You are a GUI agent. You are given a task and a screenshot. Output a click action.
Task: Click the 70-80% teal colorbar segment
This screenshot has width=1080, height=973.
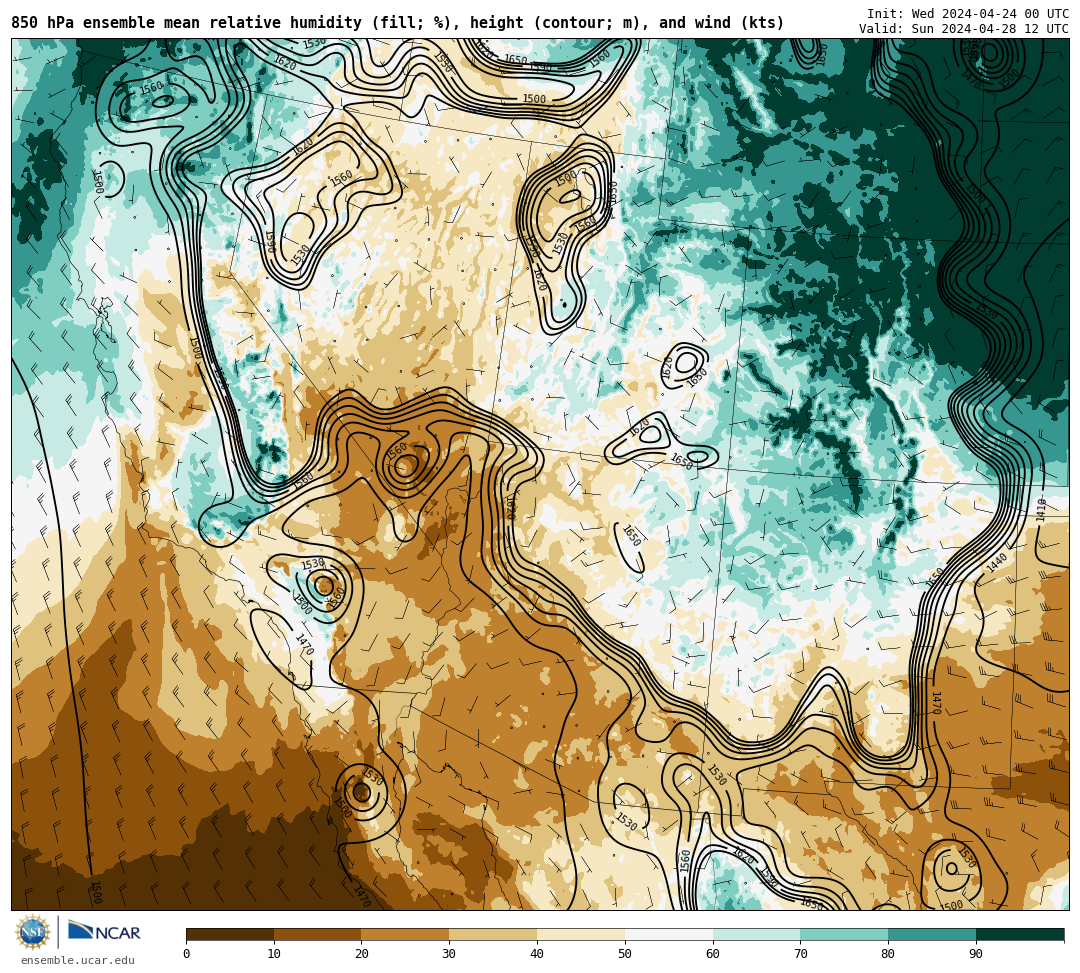point(844,934)
